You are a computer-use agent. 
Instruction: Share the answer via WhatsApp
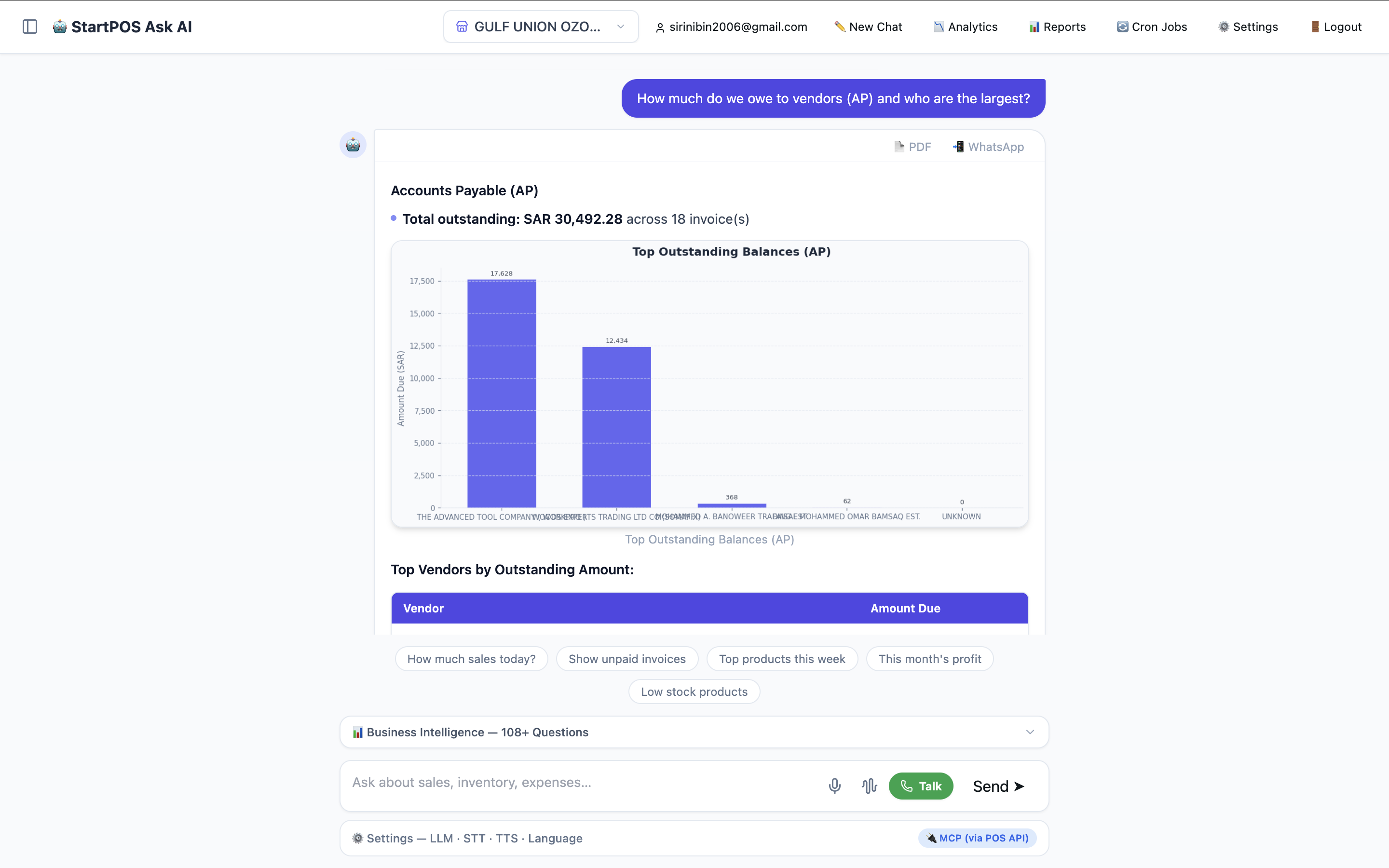click(988, 147)
